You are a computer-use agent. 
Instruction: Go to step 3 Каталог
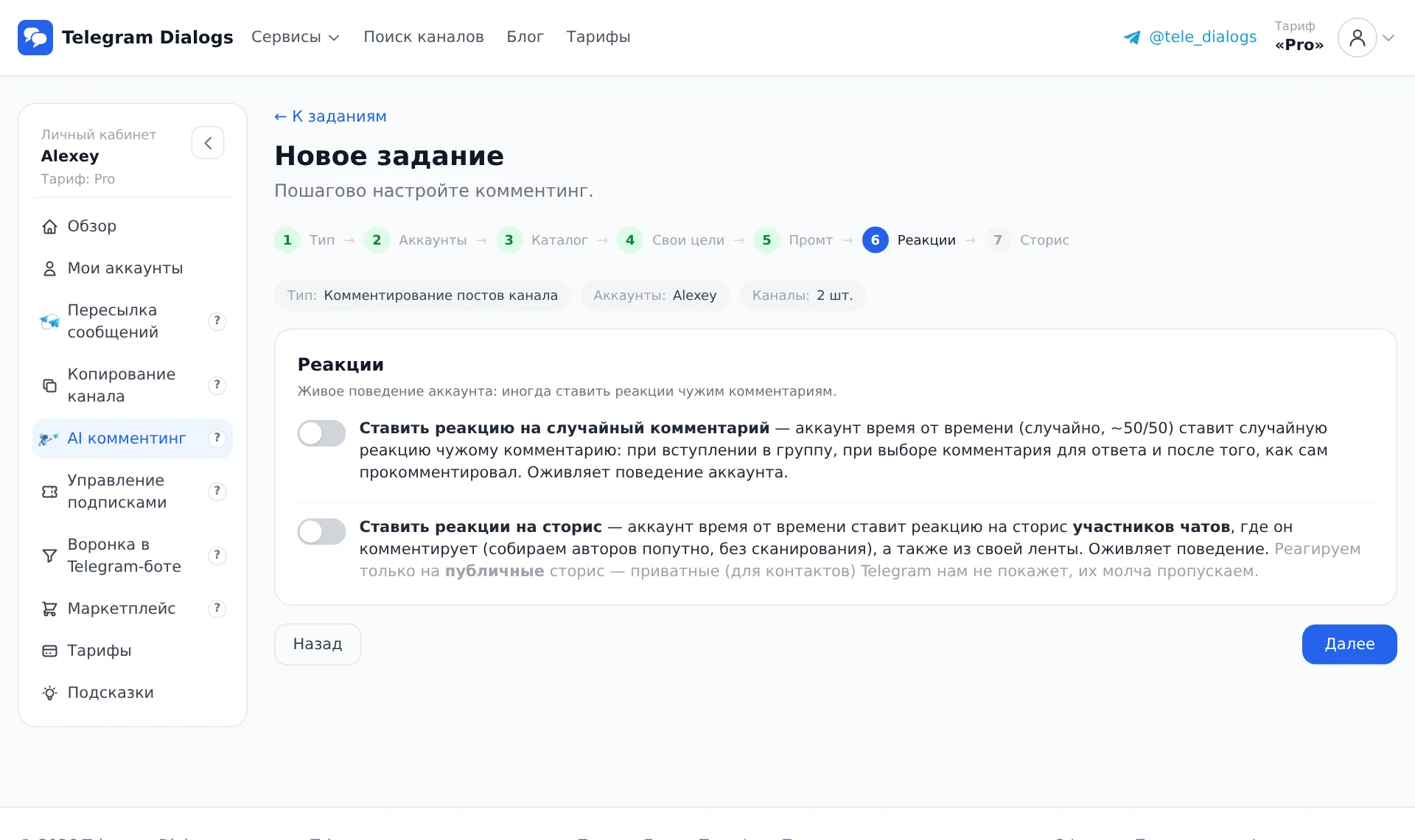[x=542, y=240]
